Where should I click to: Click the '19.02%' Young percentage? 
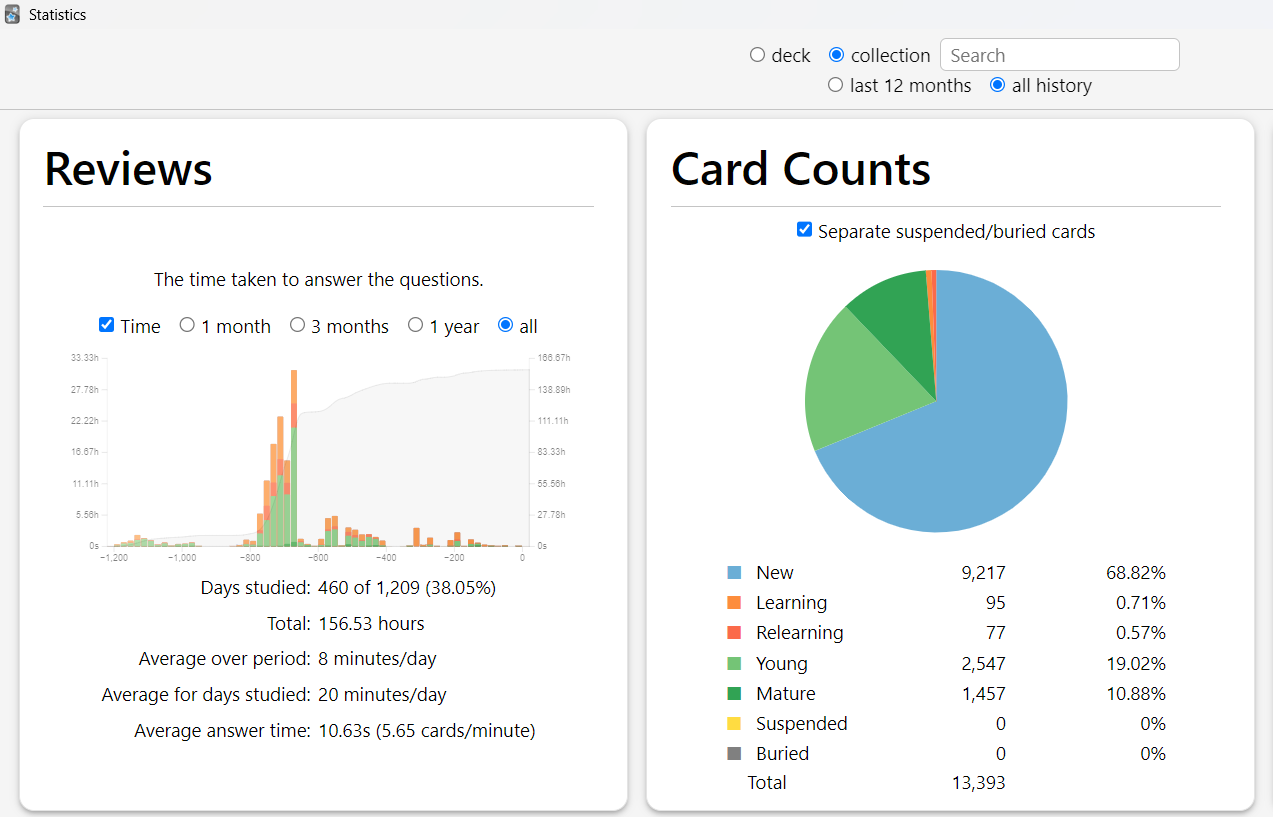(1136, 663)
